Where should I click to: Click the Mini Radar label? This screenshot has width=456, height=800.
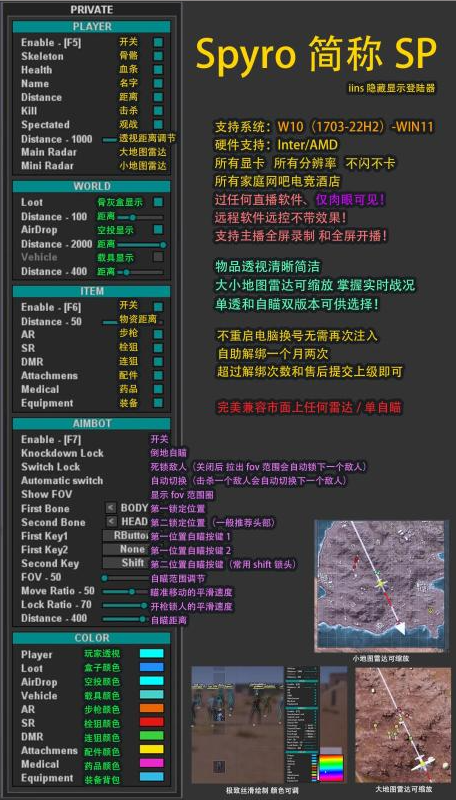[x=47, y=166]
